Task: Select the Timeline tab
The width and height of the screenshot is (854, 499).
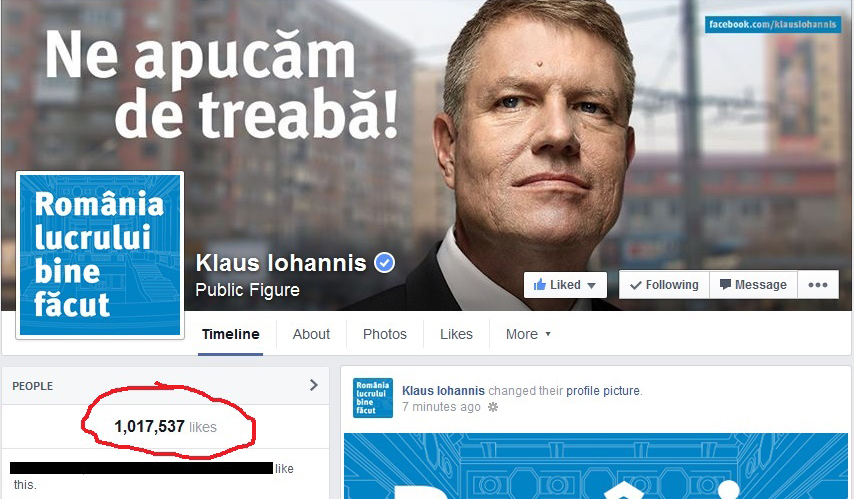Action: [x=230, y=334]
